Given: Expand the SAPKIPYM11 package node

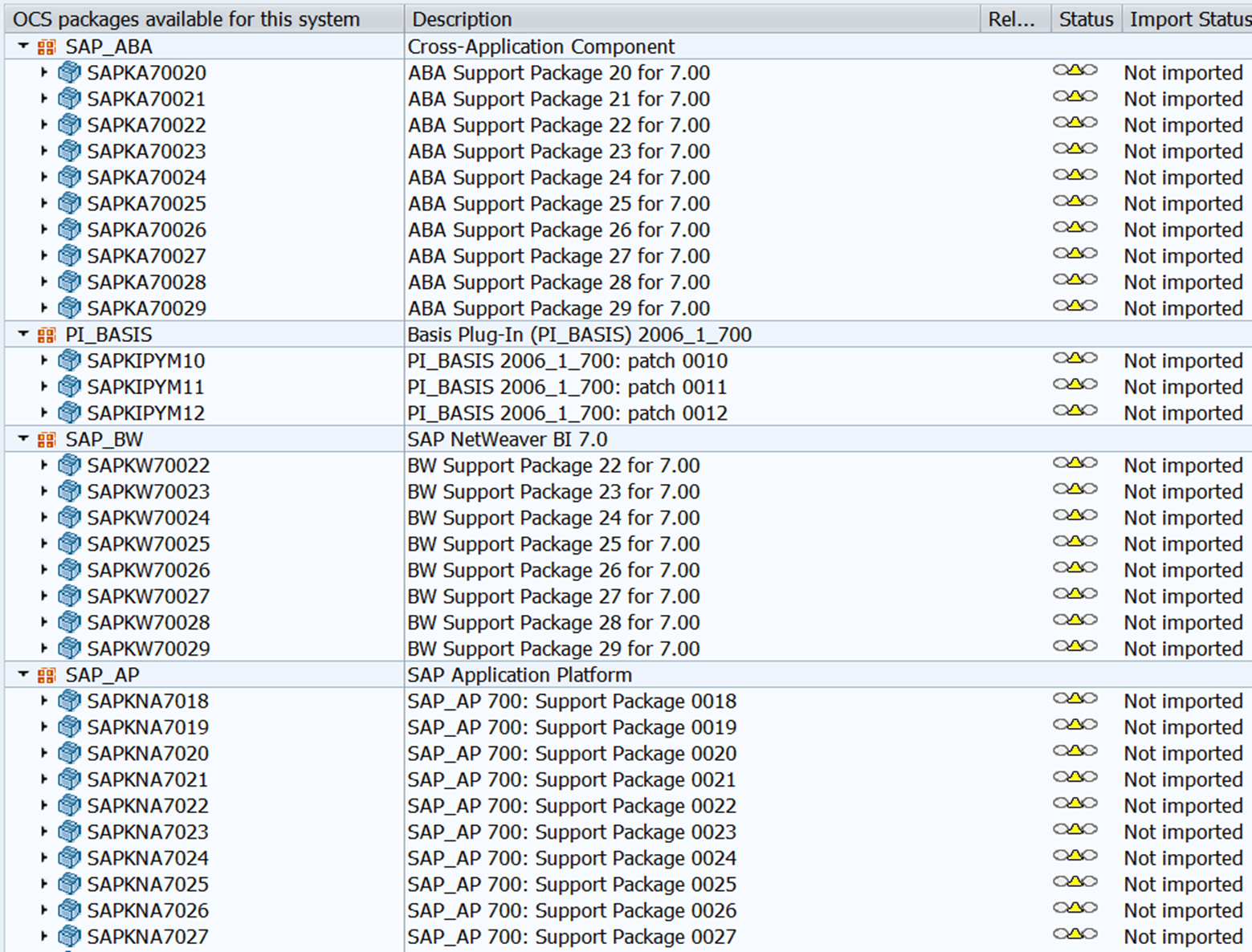Looking at the screenshot, I should tap(44, 386).
